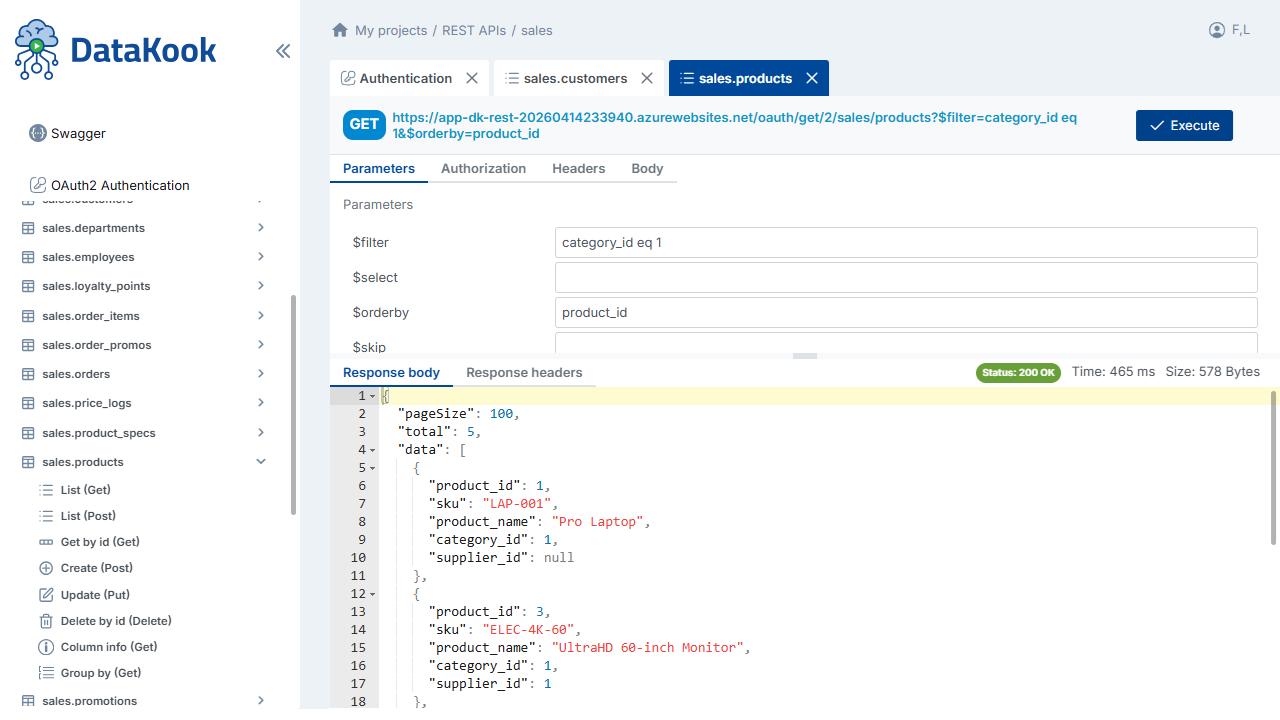1280x720 pixels.
Task: Click the Get by id icon
Action: 46,542
